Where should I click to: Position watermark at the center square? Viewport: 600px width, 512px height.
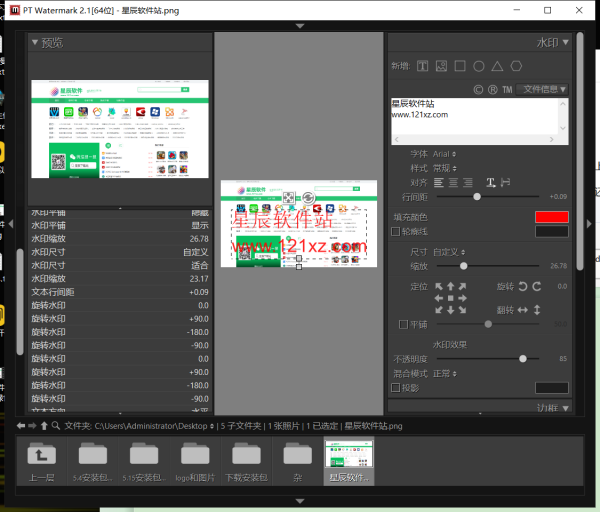pos(451,298)
